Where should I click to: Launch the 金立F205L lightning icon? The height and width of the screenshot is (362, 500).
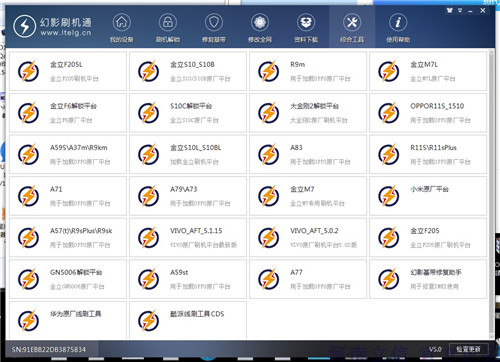tap(28, 71)
